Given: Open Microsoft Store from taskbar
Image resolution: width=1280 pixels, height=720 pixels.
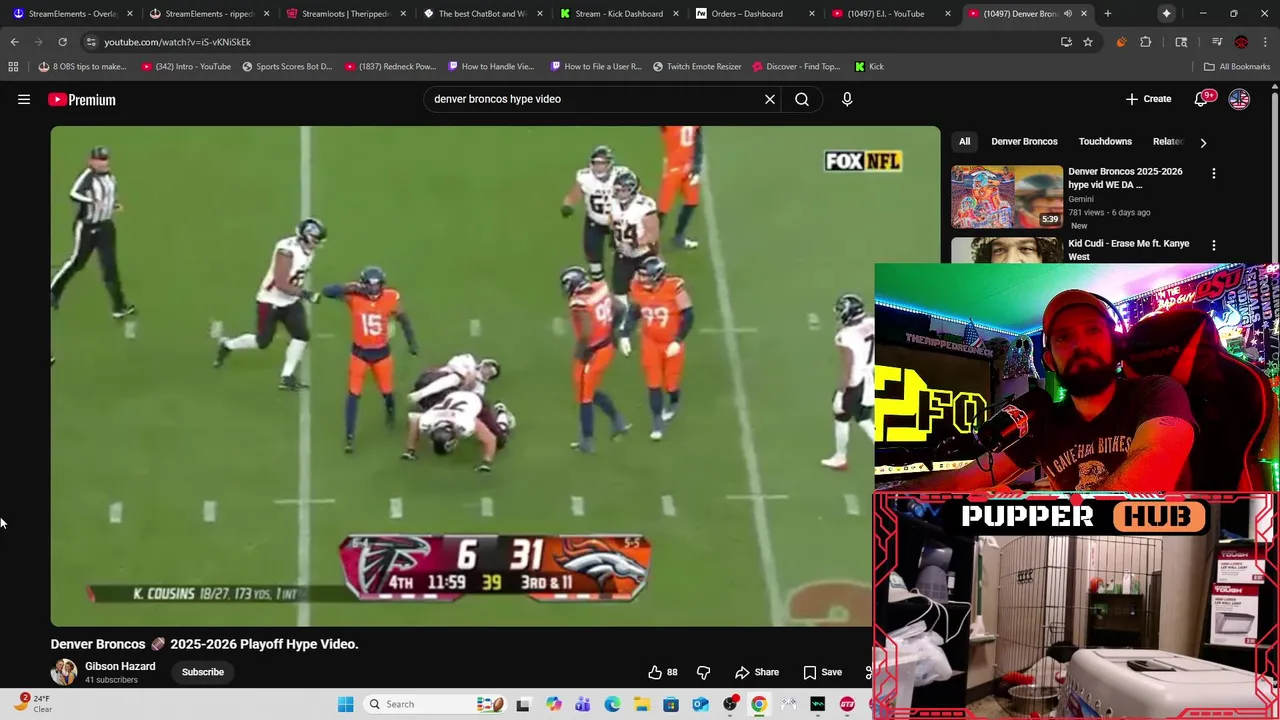Looking at the screenshot, I should tap(671, 704).
